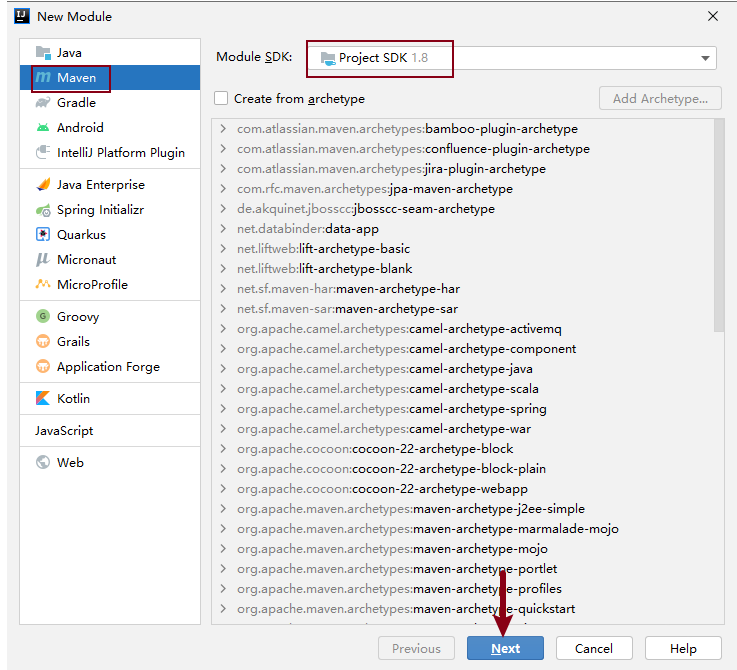Expand the maven-archetype-mojo node chevron
This screenshot has height=670, width=737.
click(223, 548)
